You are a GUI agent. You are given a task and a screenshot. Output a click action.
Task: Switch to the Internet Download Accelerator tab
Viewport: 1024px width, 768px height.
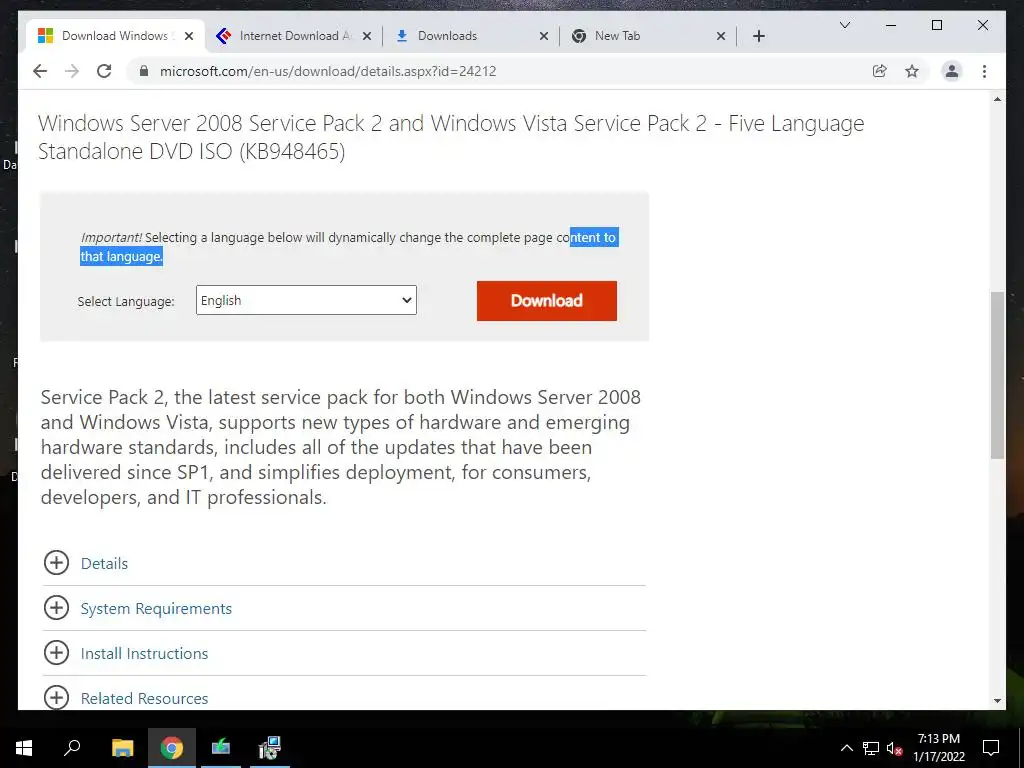(294, 36)
